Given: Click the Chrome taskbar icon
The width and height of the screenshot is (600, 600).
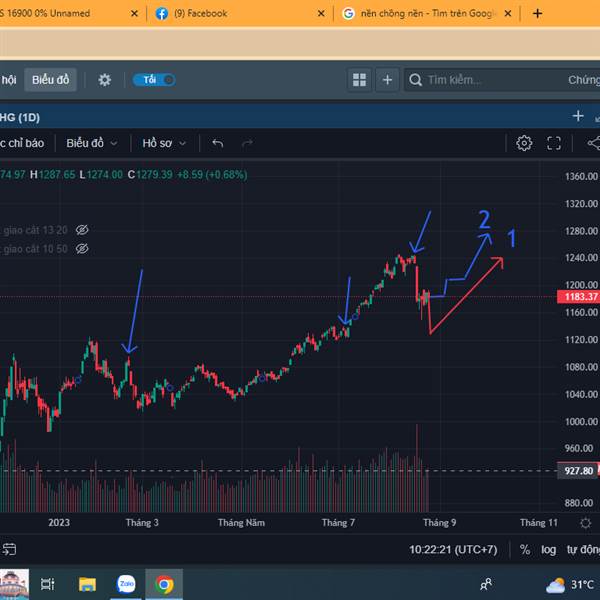Looking at the screenshot, I should click(x=164, y=584).
